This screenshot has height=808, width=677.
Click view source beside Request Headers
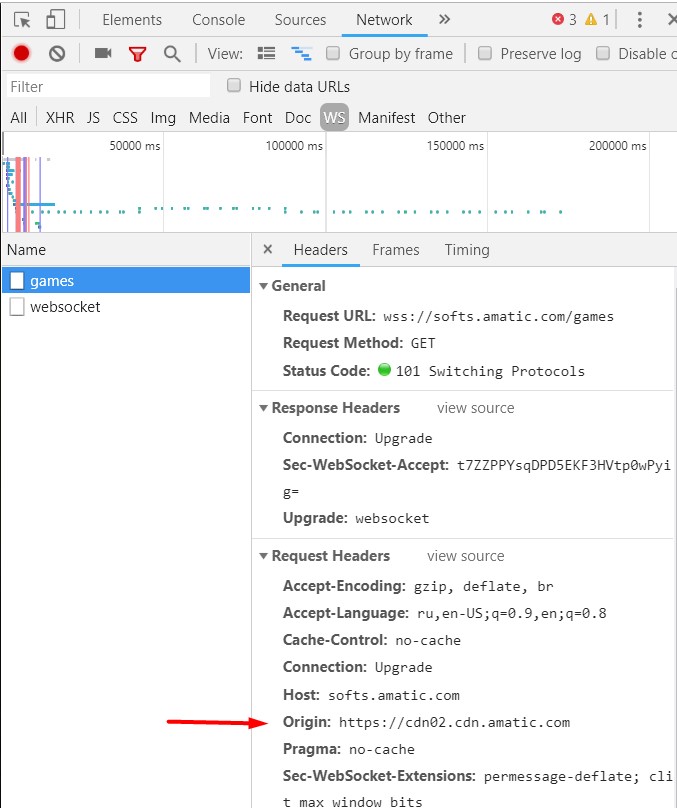(x=465, y=556)
